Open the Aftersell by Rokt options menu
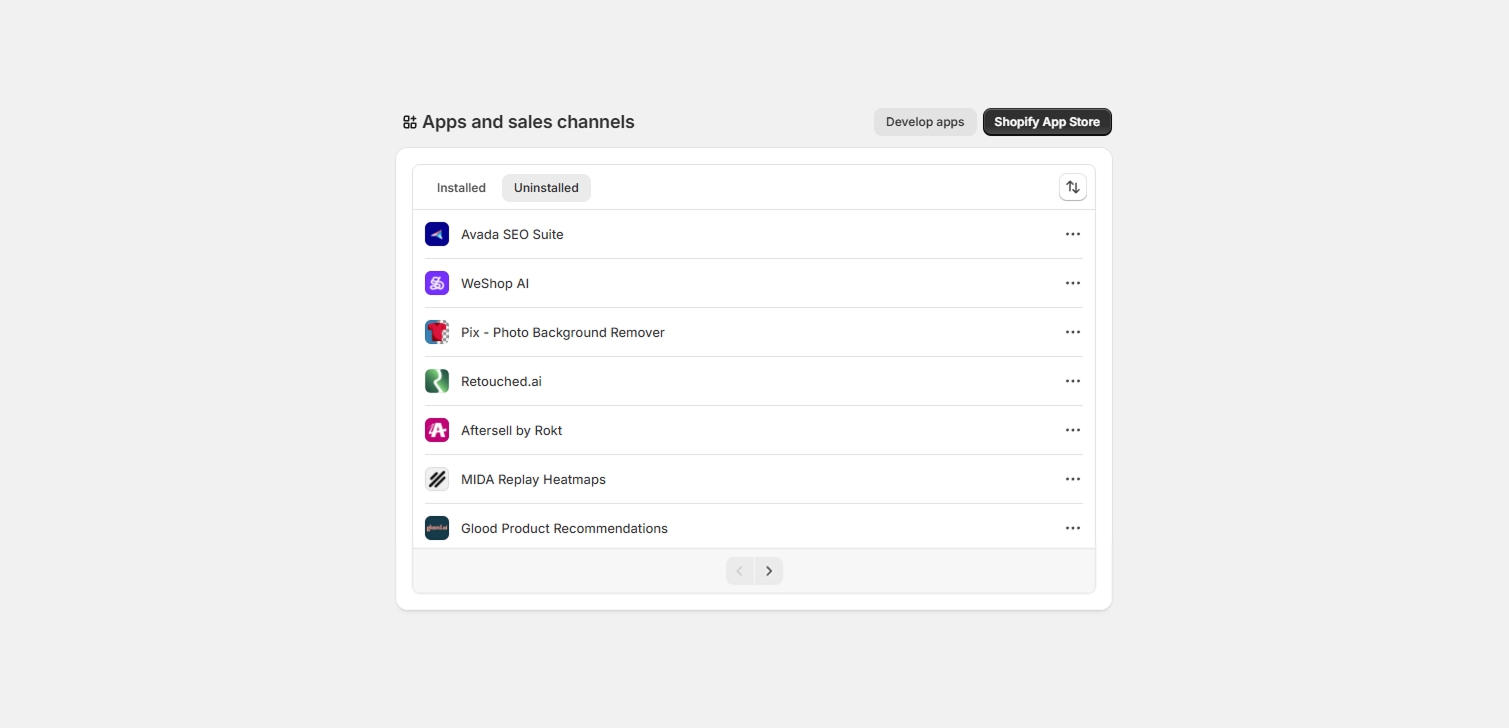This screenshot has height=728, width=1509. 1072,429
